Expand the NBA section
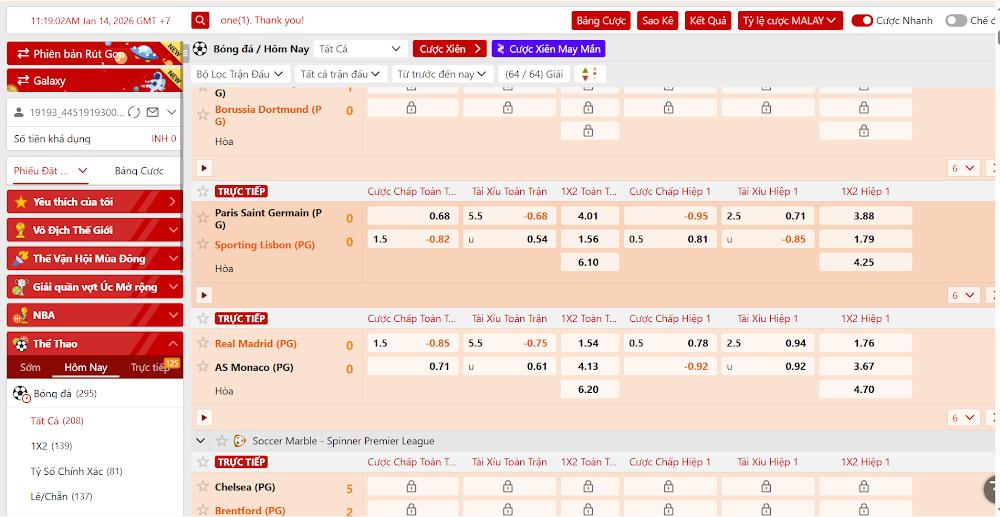This screenshot has height=517, width=1000. pos(94,315)
